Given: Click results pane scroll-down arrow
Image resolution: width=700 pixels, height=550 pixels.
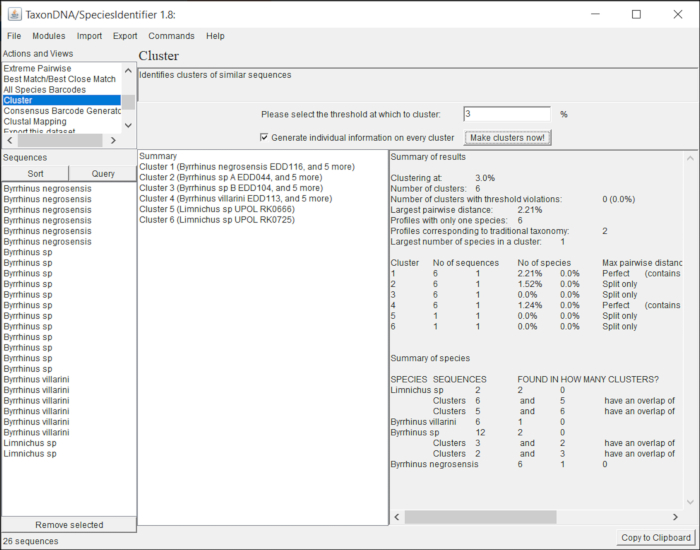Looking at the screenshot, I should click(690, 503).
